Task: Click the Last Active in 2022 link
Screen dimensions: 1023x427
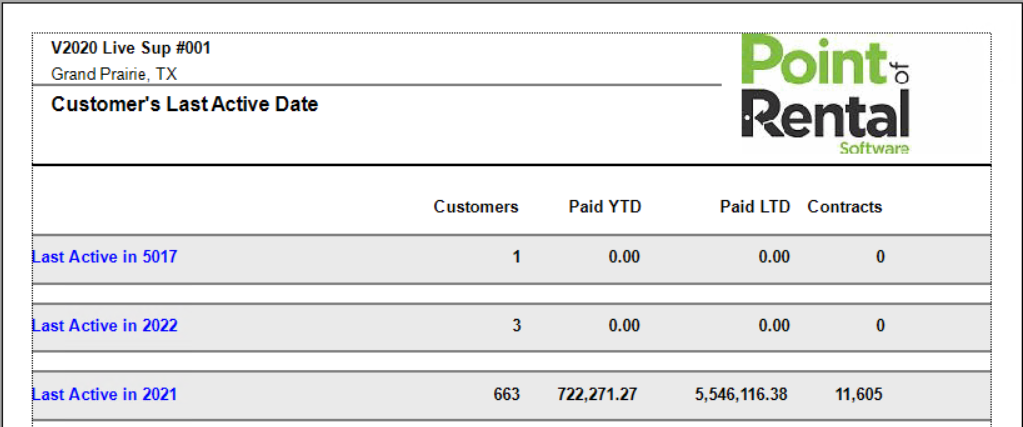Action: 104,326
